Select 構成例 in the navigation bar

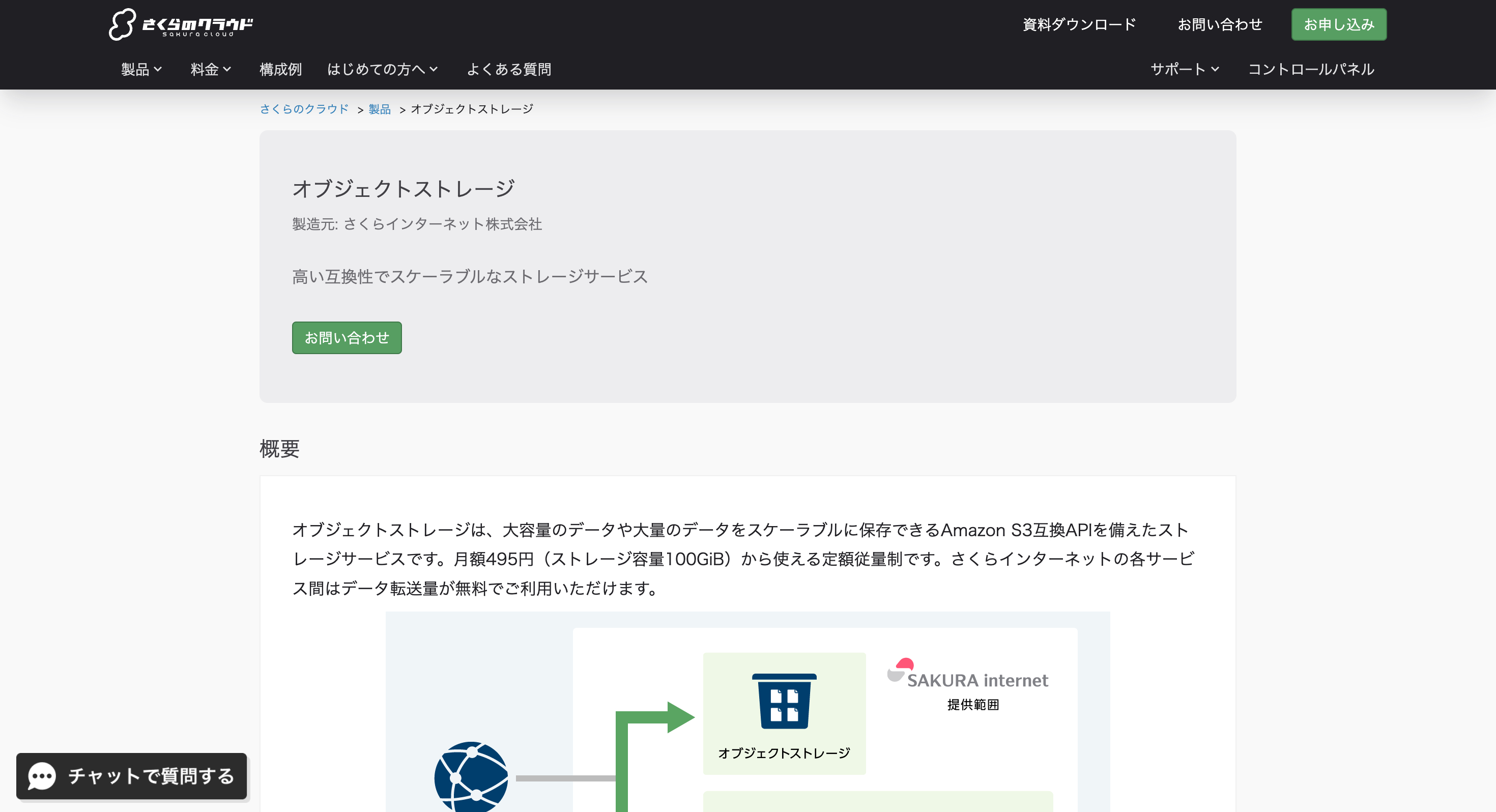click(x=280, y=69)
